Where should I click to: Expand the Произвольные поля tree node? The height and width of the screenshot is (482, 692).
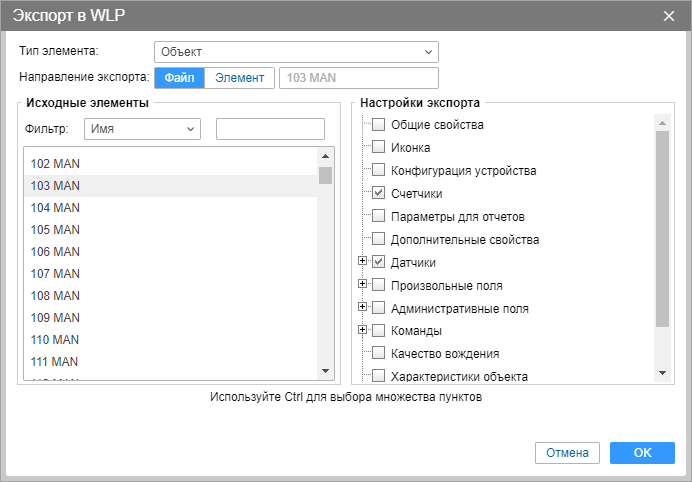pyautogui.click(x=363, y=284)
